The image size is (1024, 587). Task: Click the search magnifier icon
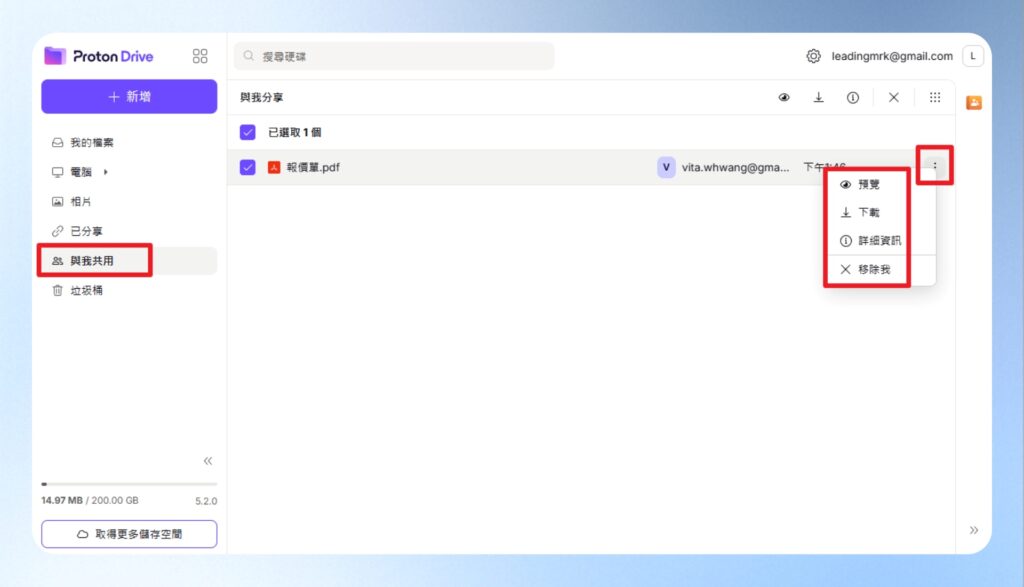(x=249, y=56)
